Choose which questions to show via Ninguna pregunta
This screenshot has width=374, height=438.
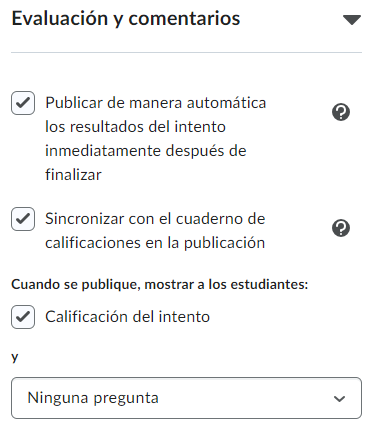(x=186, y=398)
